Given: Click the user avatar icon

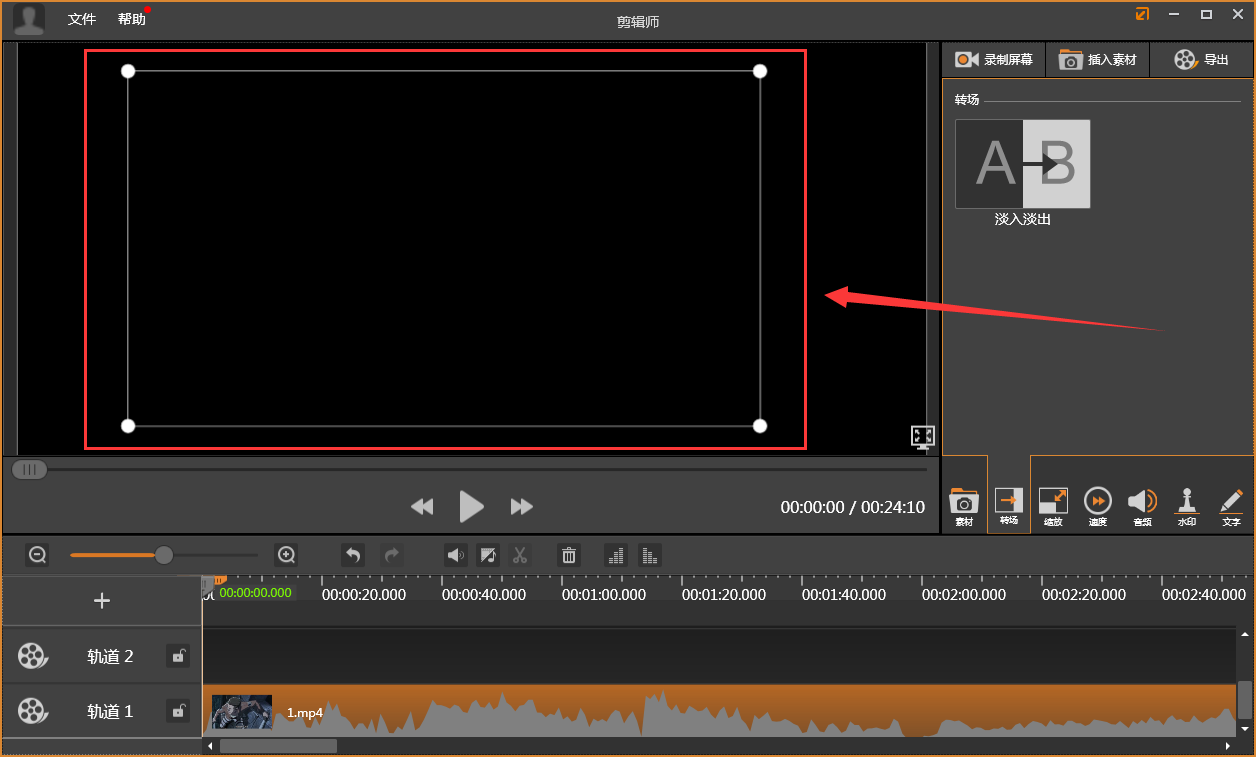Looking at the screenshot, I should (29, 19).
